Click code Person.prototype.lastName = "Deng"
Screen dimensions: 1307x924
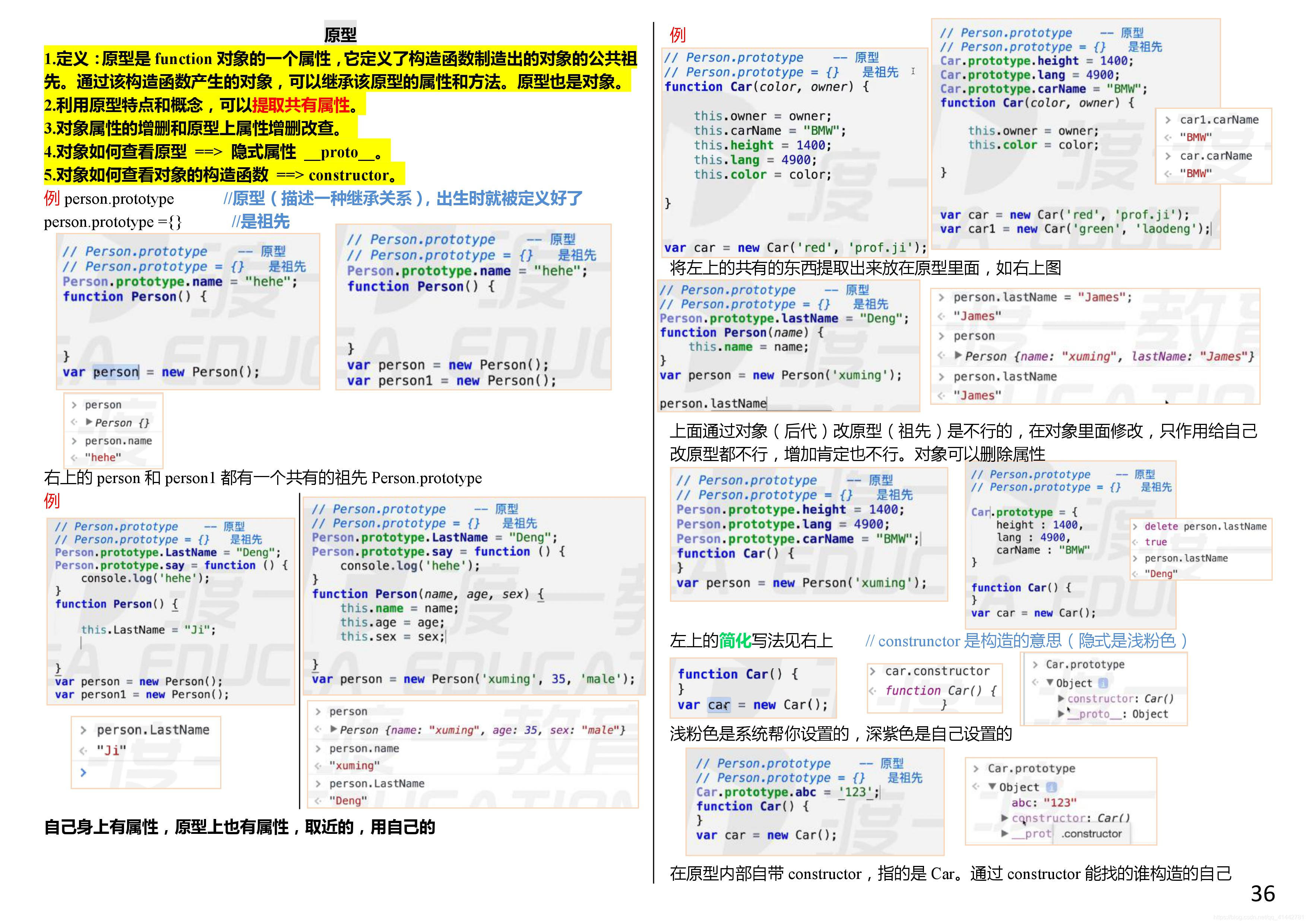784,319
